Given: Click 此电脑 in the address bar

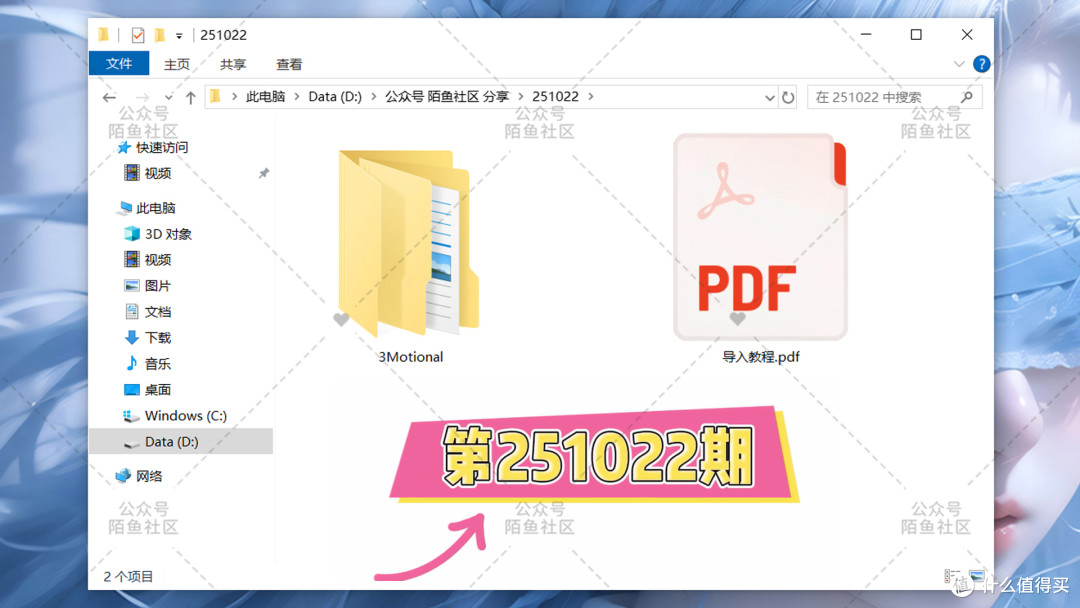Looking at the screenshot, I should [x=265, y=96].
